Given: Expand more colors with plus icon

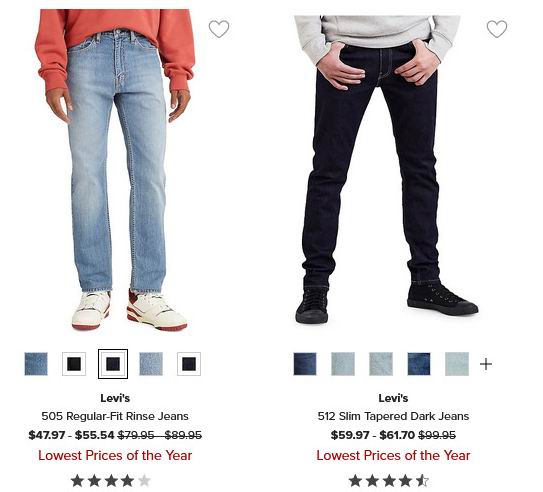Looking at the screenshot, I should coord(486,364).
